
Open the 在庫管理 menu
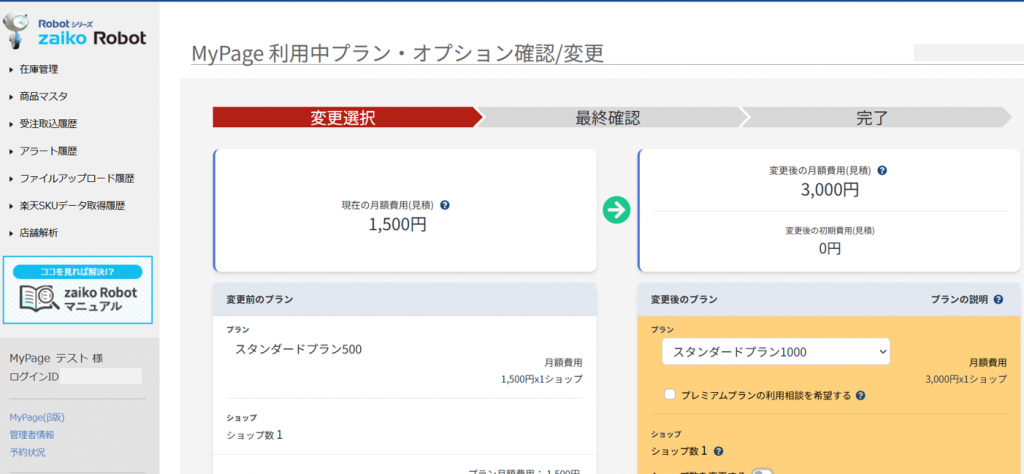[39, 69]
